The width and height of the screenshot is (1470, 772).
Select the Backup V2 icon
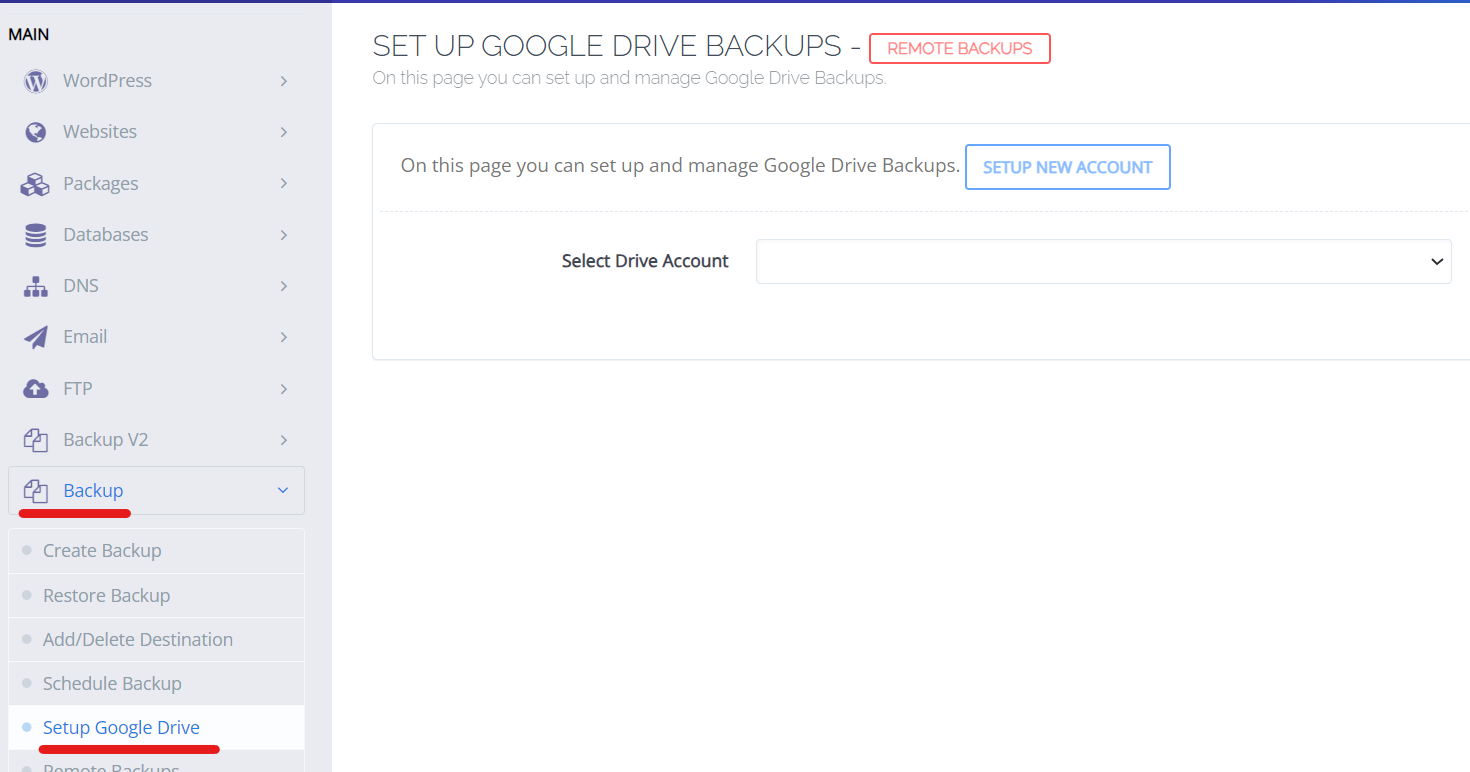[35, 439]
